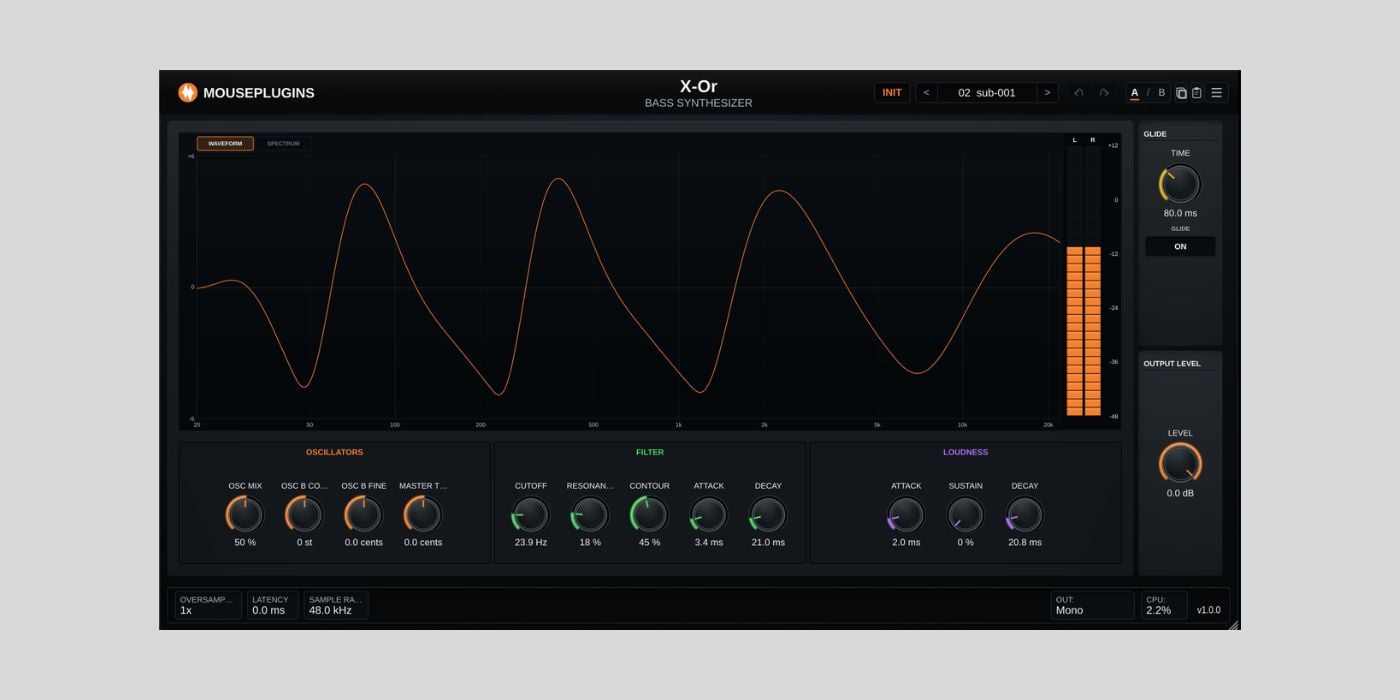Click the CPU 2.2% readout
The image size is (1400, 700).
[1164, 605]
